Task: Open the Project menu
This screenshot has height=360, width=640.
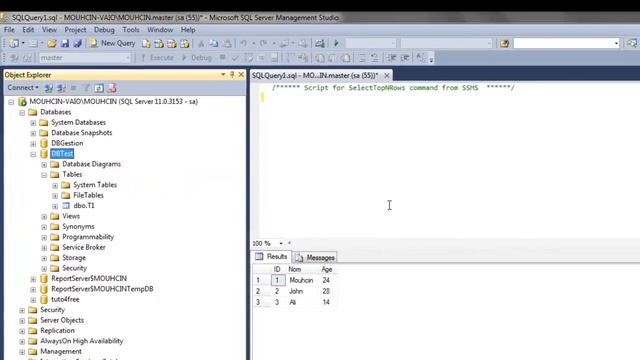Action: point(75,30)
